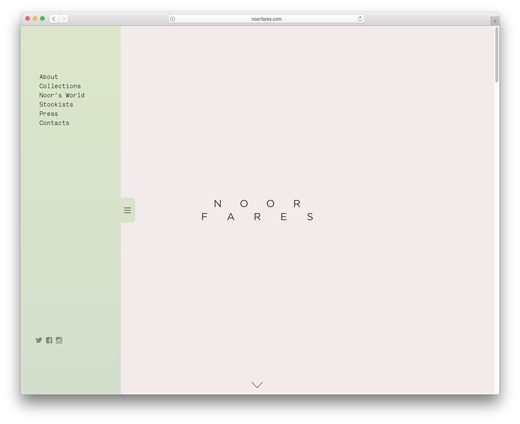Click the page vertical scrollbar thumb
Image resolution: width=520 pixels, height=424 pixels.
pos(497,54)
